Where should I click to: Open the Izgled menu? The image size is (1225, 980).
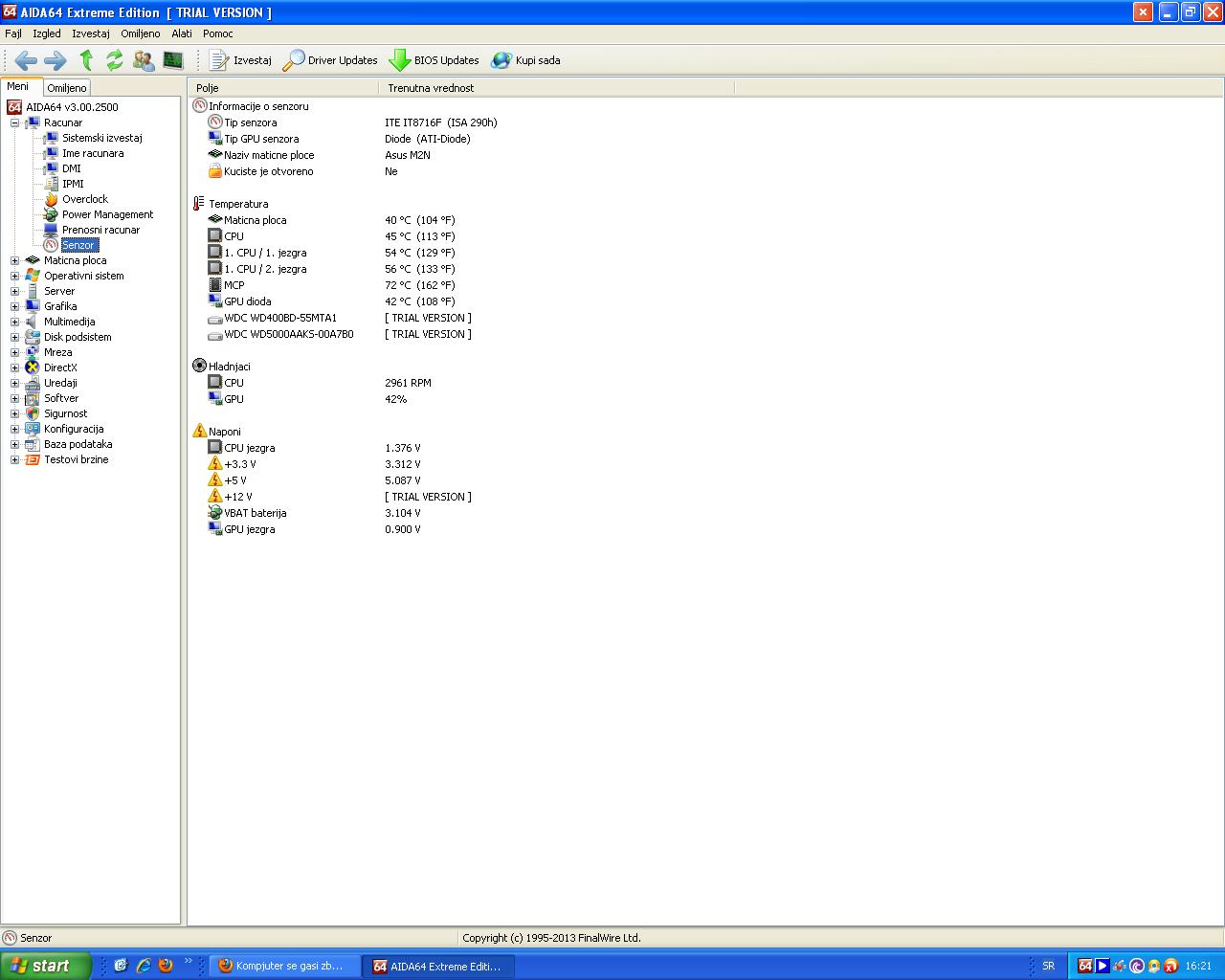point(47,33)
